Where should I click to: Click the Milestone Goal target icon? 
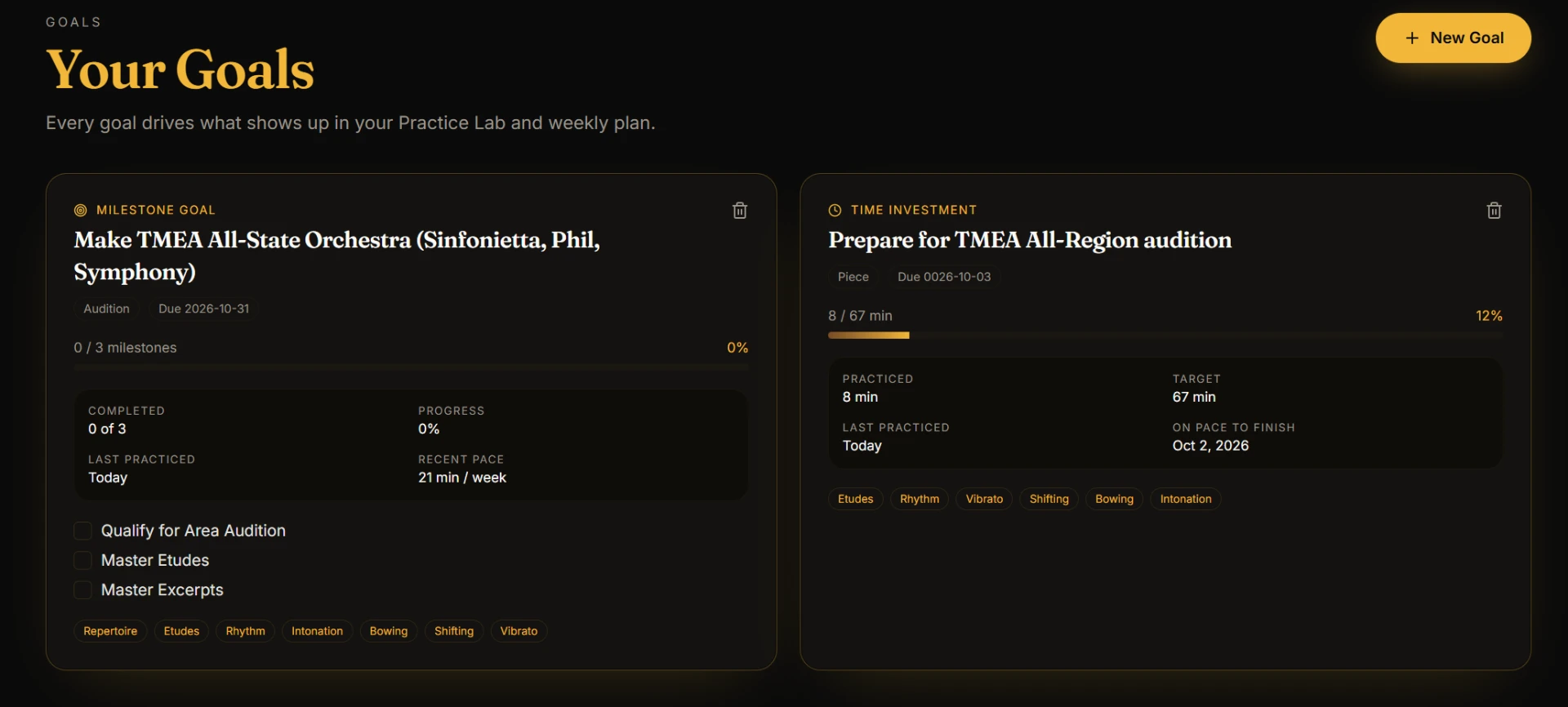(80, 210)
